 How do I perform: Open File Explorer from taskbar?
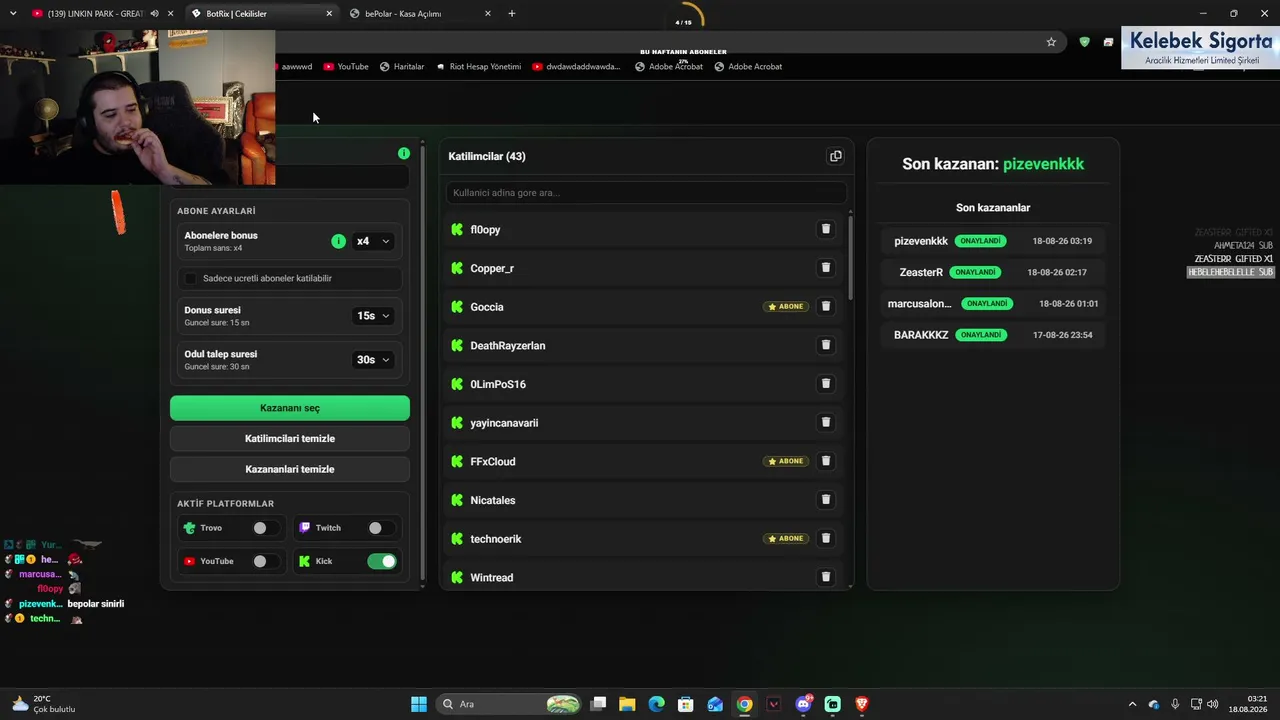627,704
